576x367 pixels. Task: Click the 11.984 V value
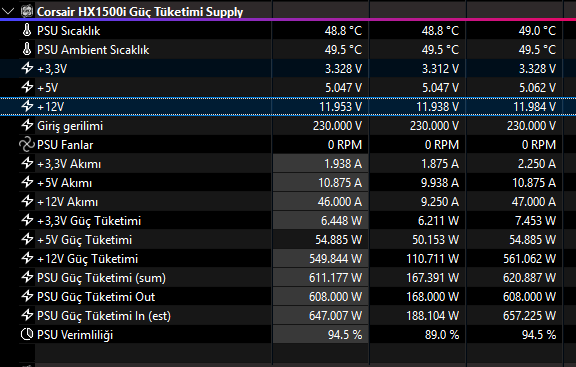pos(534,107)
